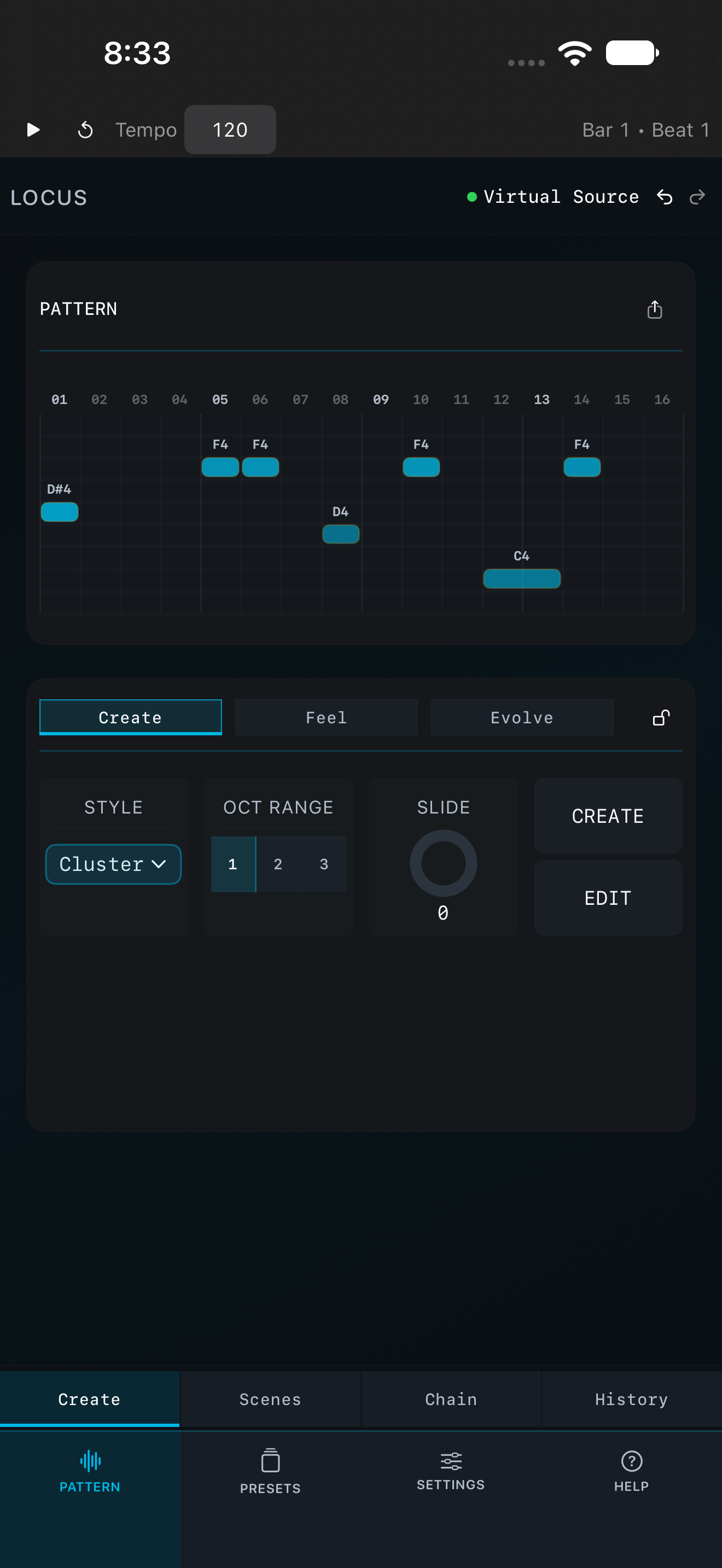
Task: Select octave range 1
Action: coord(232,864)
